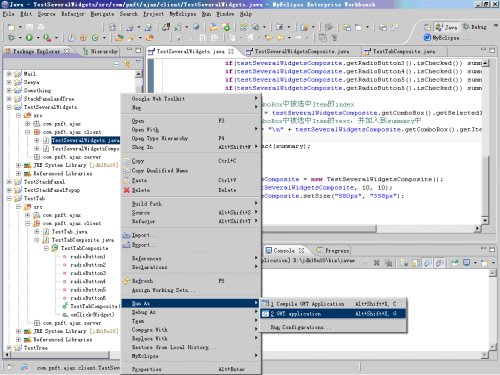The height and width of the screenshot is (375, 500).
Task: Expand the TestStackPanel project
Action: [x=10, y=182]
